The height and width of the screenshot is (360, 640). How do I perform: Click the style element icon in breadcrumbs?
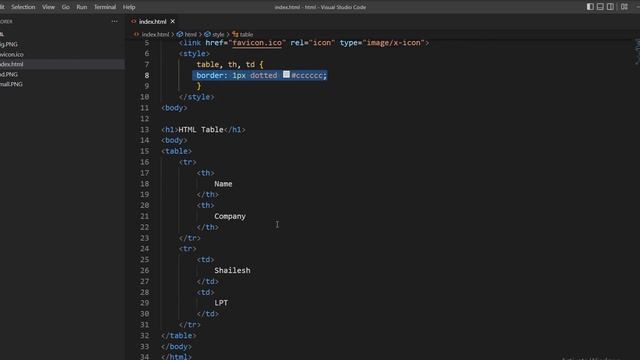coord(207,34)
